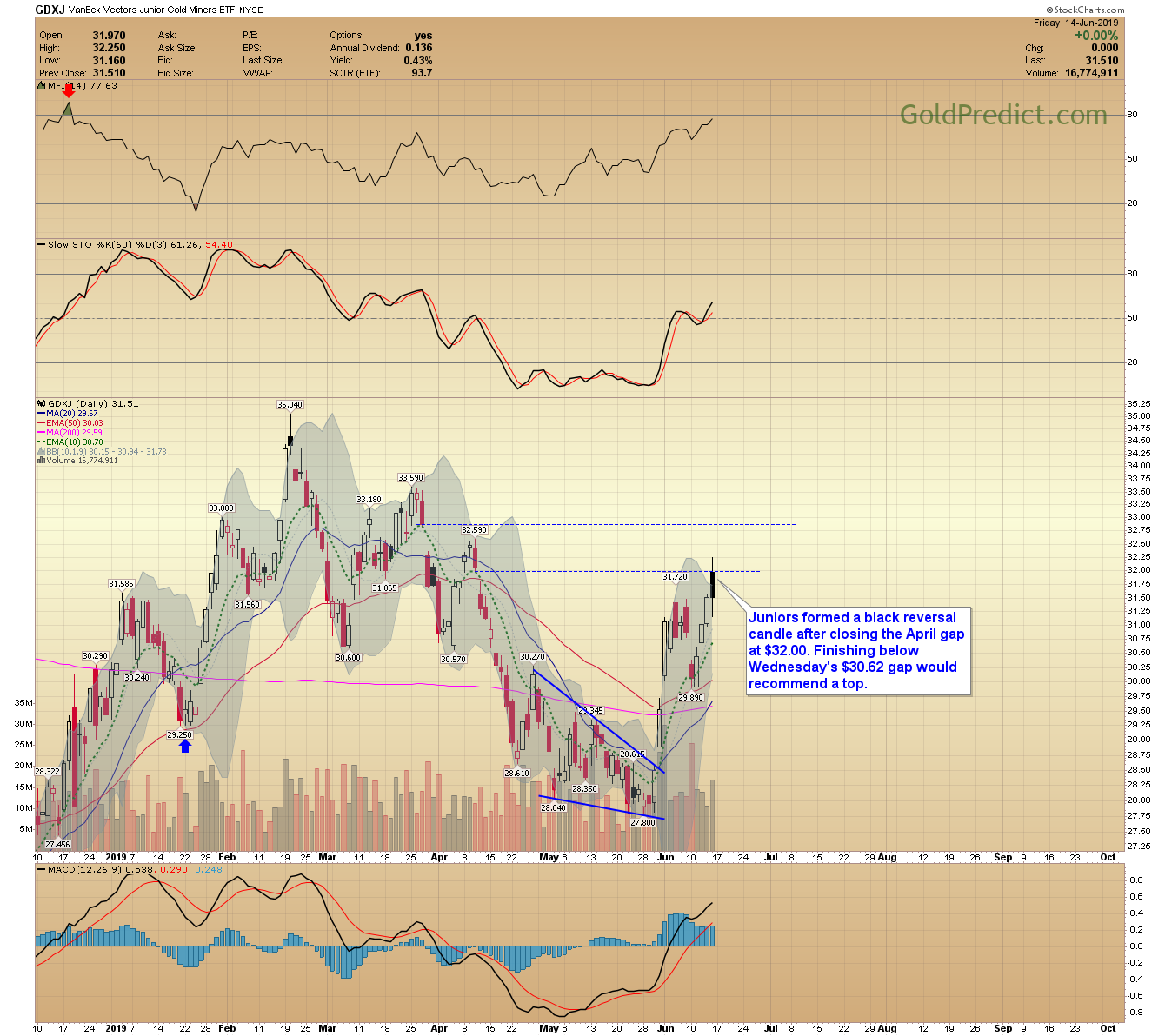Viewport: 1165px width, 1036px height.
Task: Click the "EMA(10) 30.70" legend entry
Action: (x=75, y=442)
